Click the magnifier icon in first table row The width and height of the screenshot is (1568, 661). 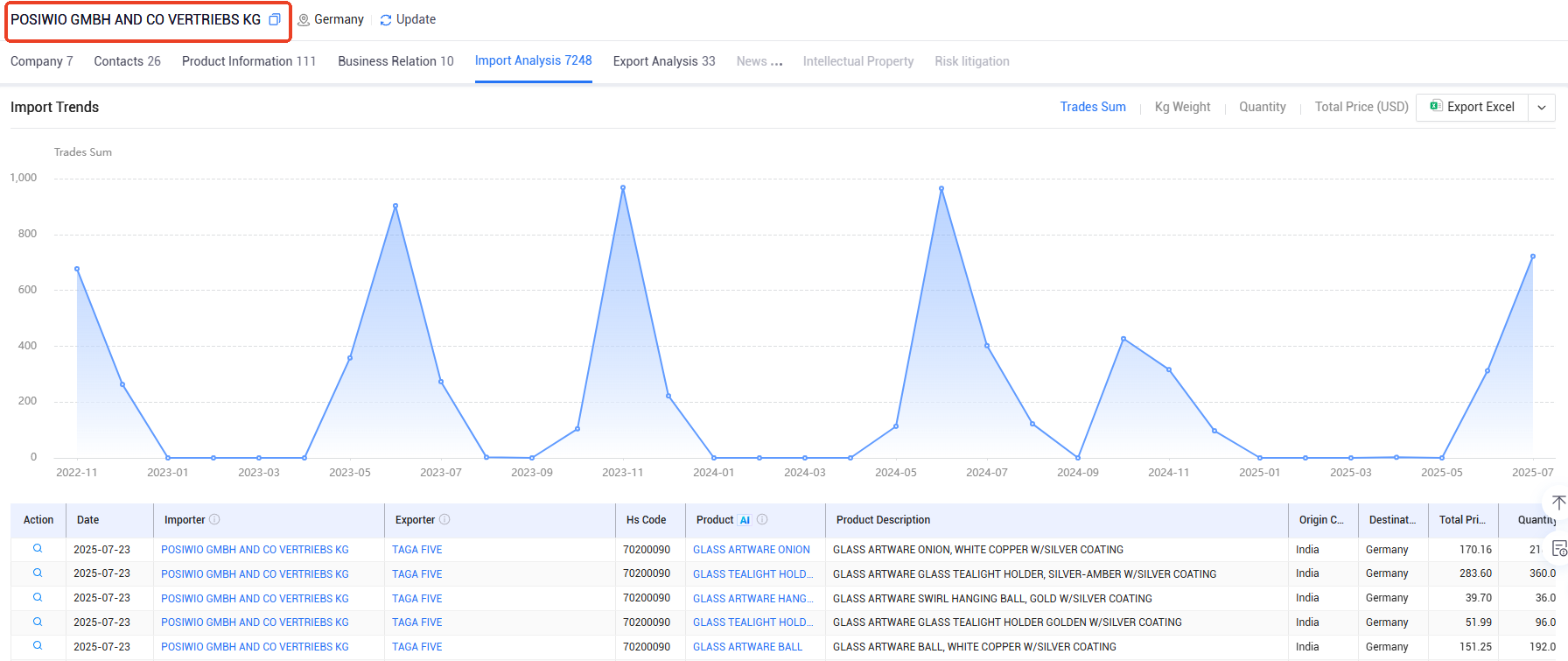pyautogui.click(x=38, y=549)
